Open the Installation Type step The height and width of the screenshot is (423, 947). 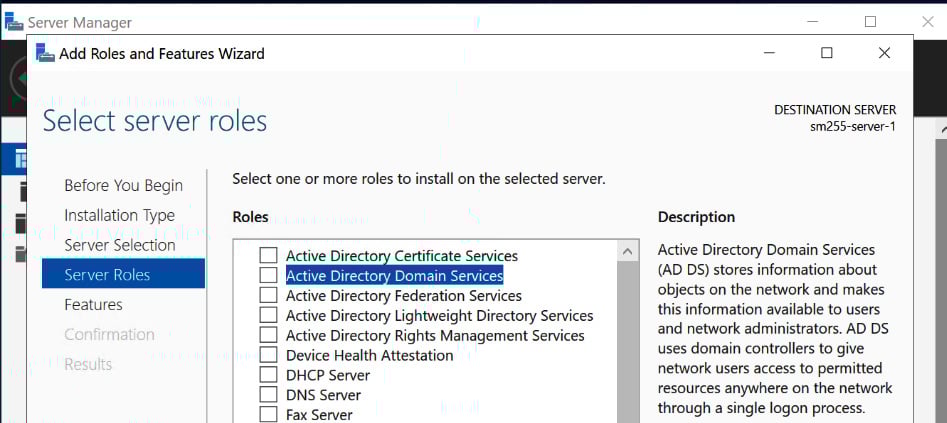[120, 216]
